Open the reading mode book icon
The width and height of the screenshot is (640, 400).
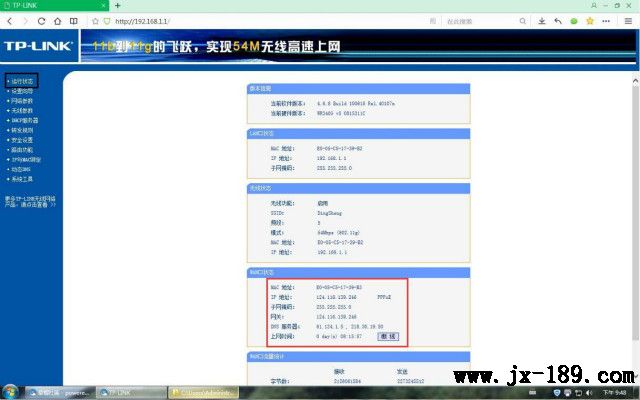[x=73, y=21]
